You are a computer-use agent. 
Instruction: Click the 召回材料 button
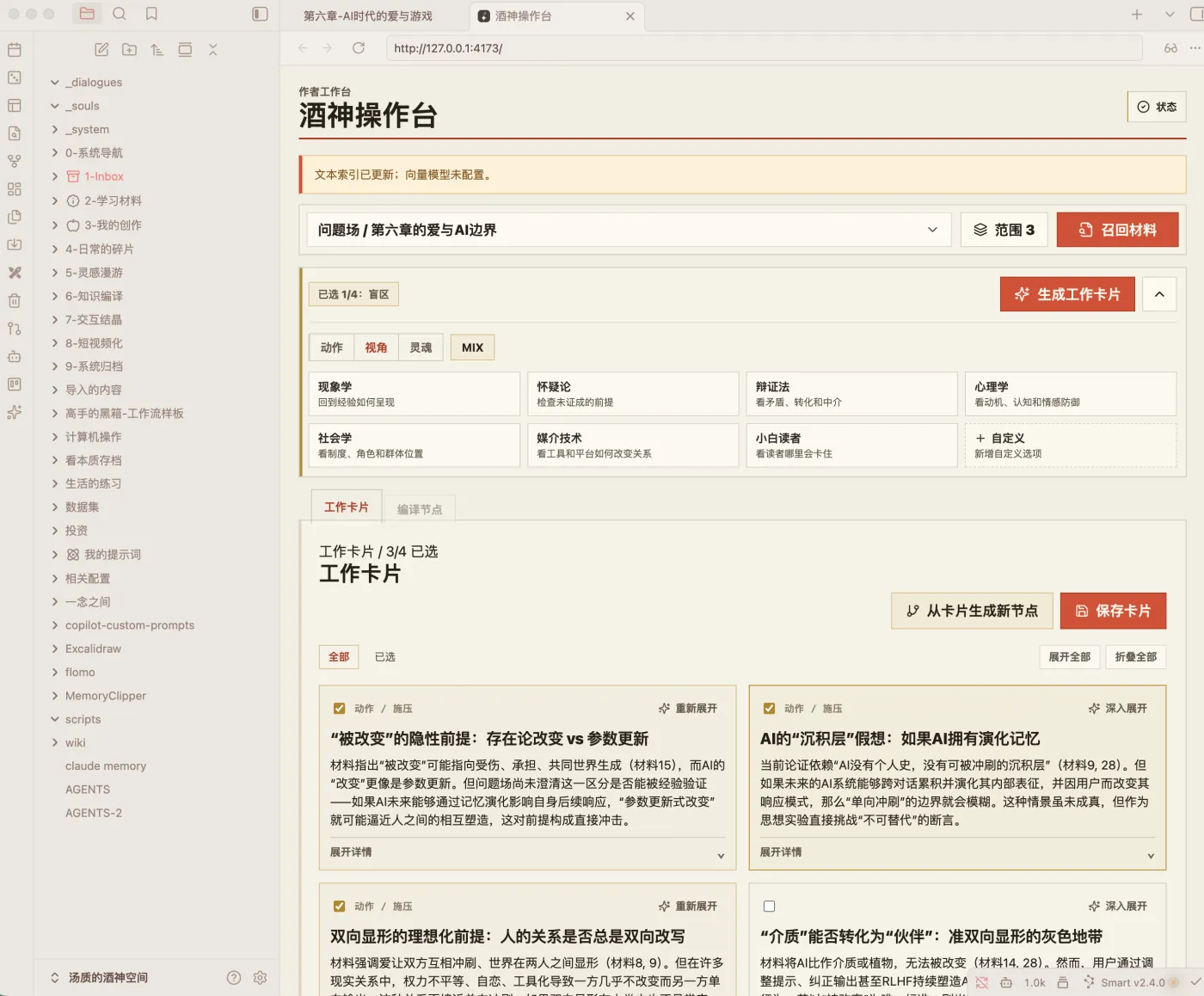(1117, 230)
